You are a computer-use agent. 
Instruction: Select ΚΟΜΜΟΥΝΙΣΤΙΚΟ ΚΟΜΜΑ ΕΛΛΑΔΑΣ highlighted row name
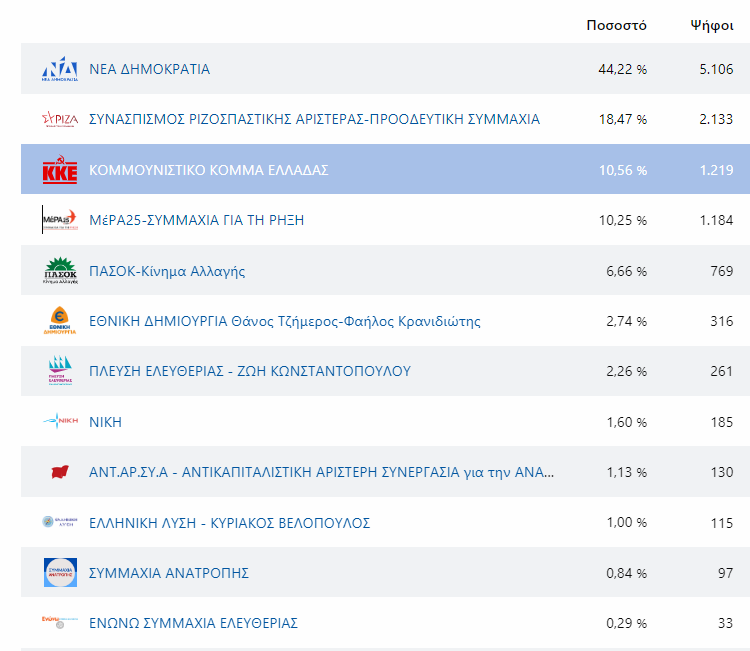pos(208,170)
